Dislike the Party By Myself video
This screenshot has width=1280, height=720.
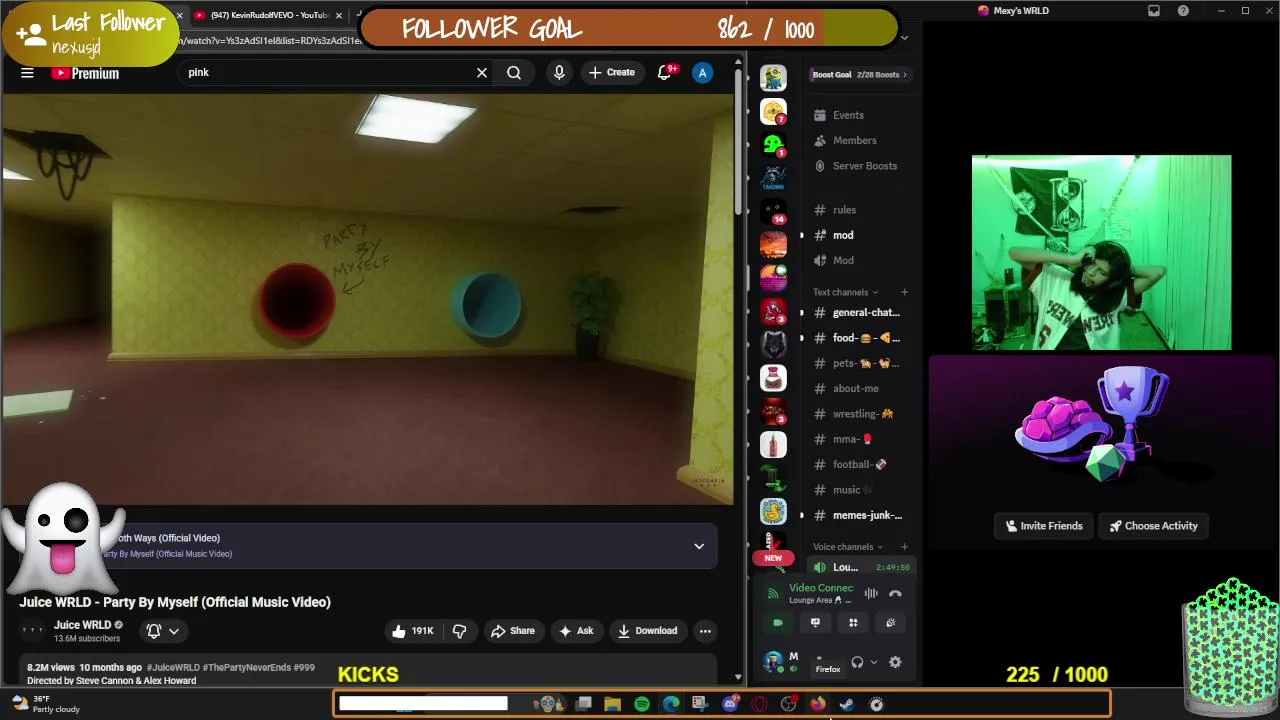(x=460, y=631)
